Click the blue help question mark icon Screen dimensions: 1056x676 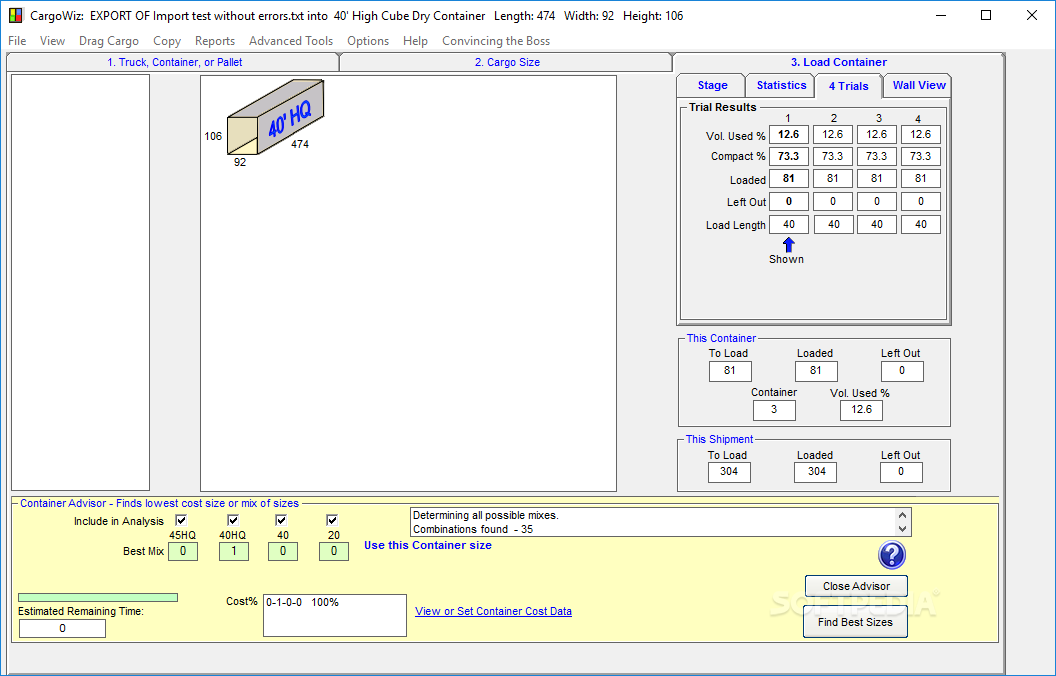[892, 555]
